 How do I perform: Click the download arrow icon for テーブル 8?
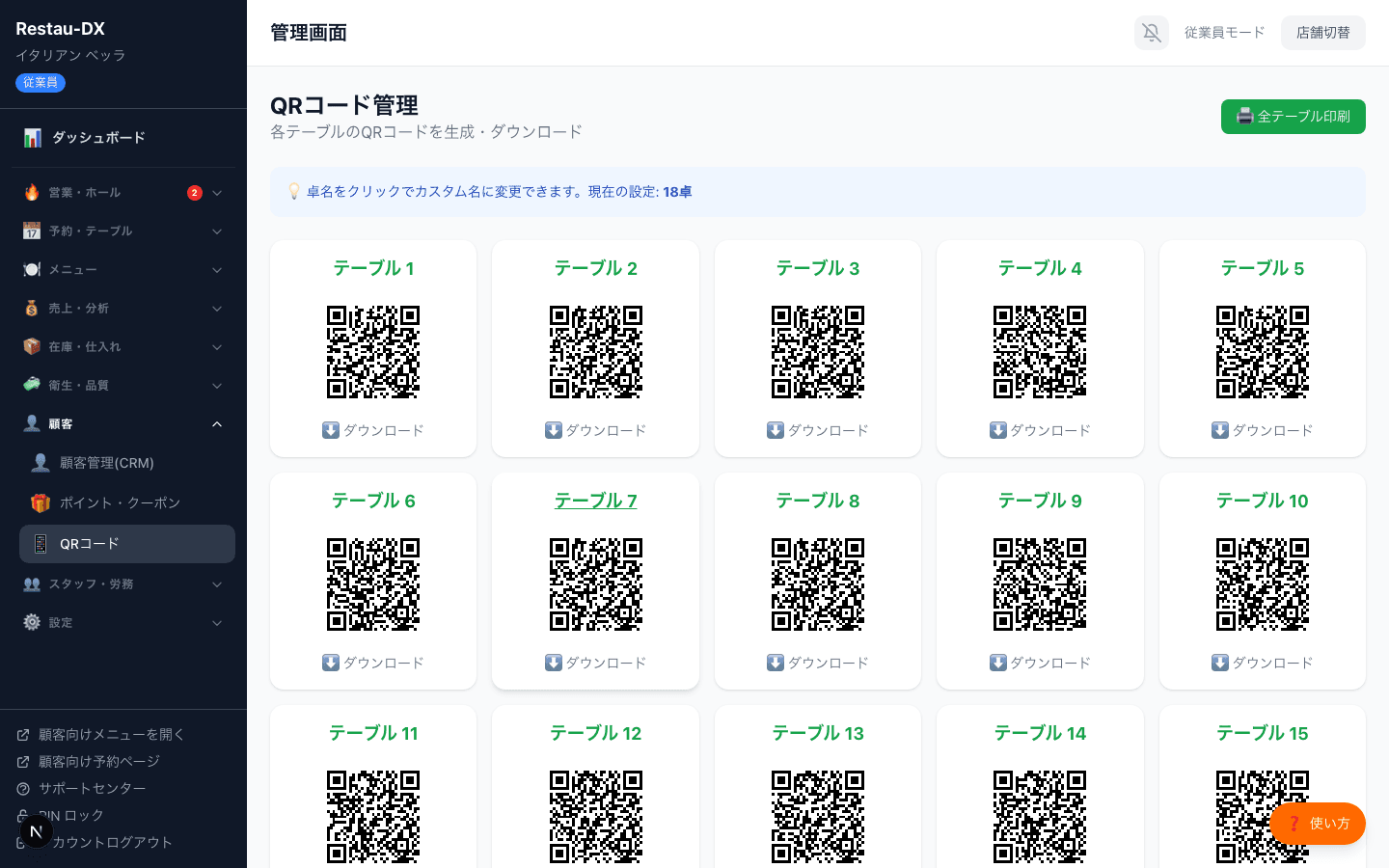coord(776,663)
